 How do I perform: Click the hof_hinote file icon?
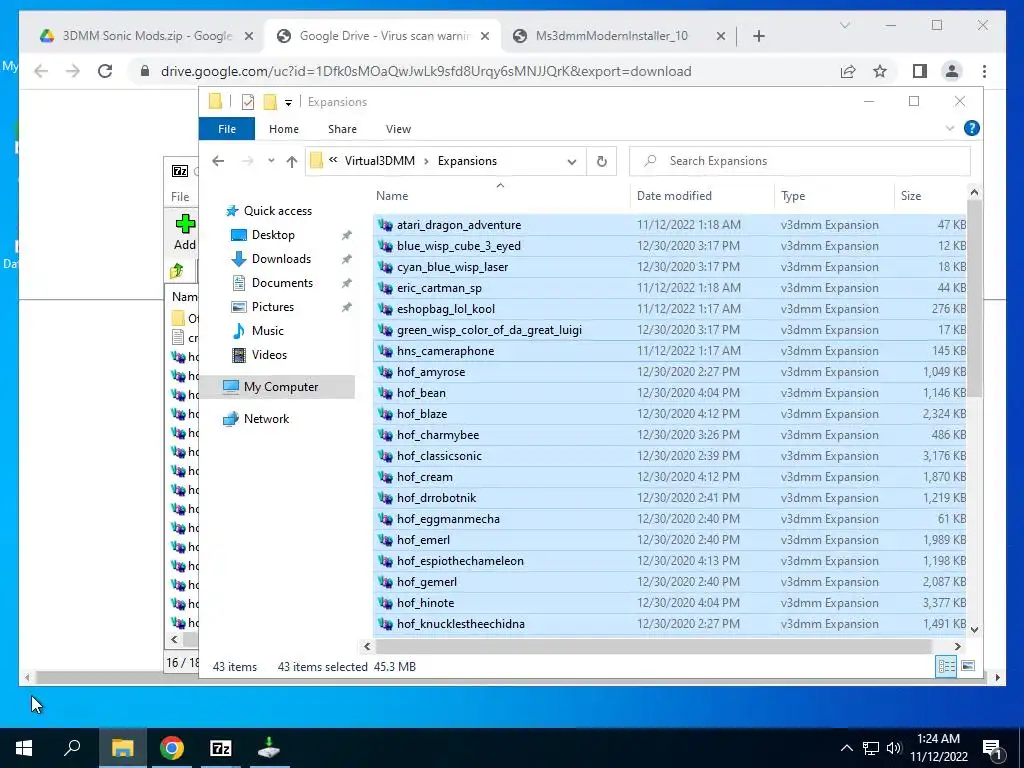(x=385, y=603)
